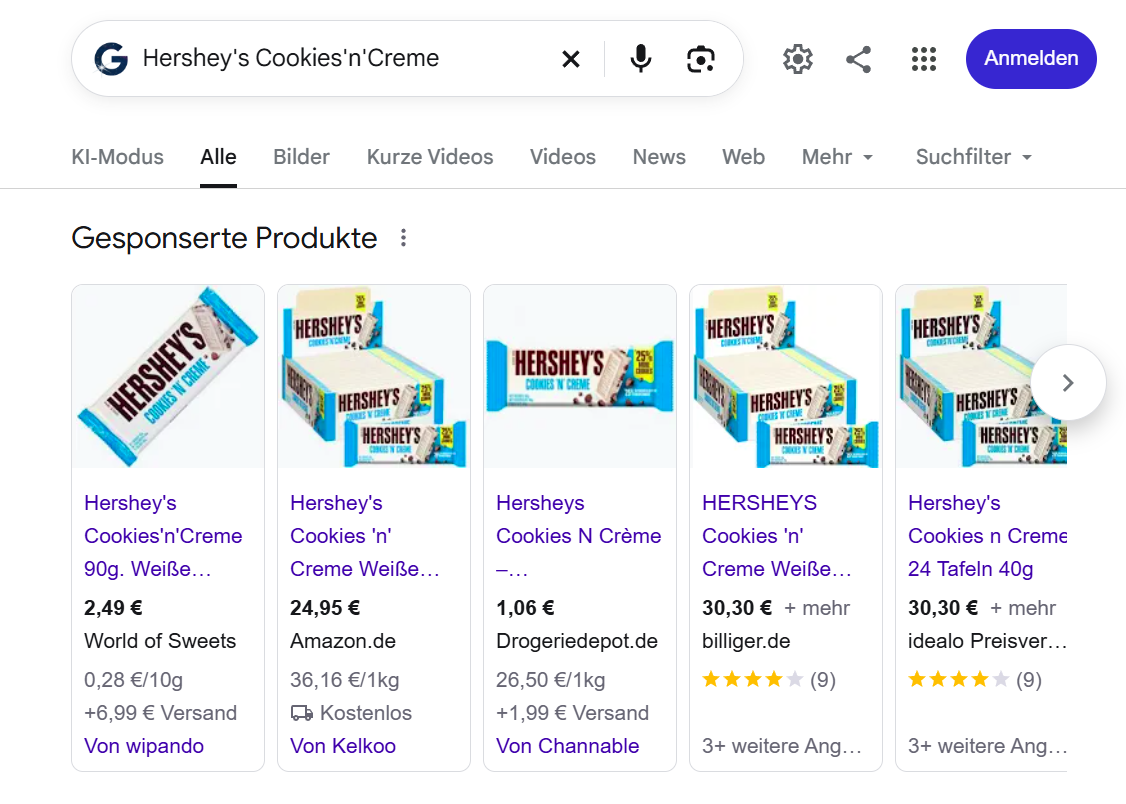
Task: Click the 2,49 € price
Action: [113, 608]
